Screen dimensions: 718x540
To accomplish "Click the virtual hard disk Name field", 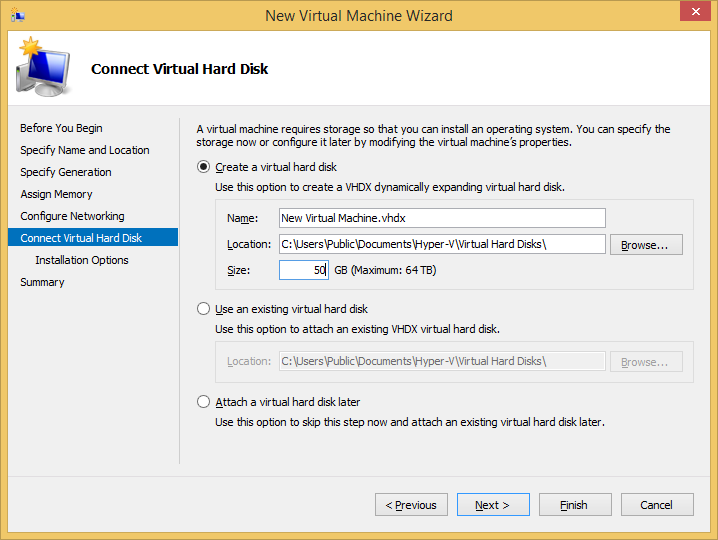I will point(441,218).
